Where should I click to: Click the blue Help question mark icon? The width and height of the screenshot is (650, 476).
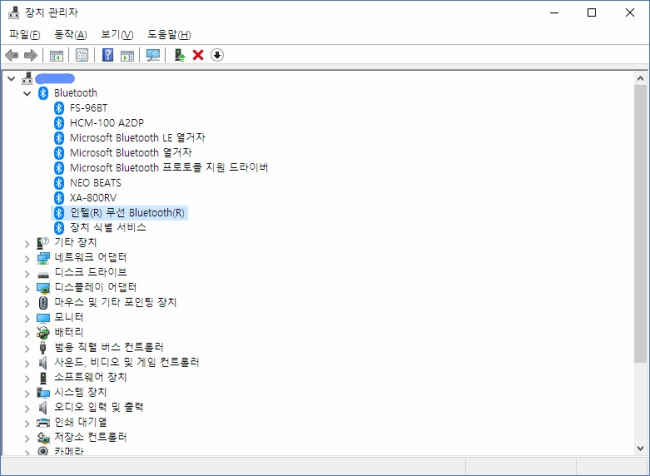pos(107,55)
